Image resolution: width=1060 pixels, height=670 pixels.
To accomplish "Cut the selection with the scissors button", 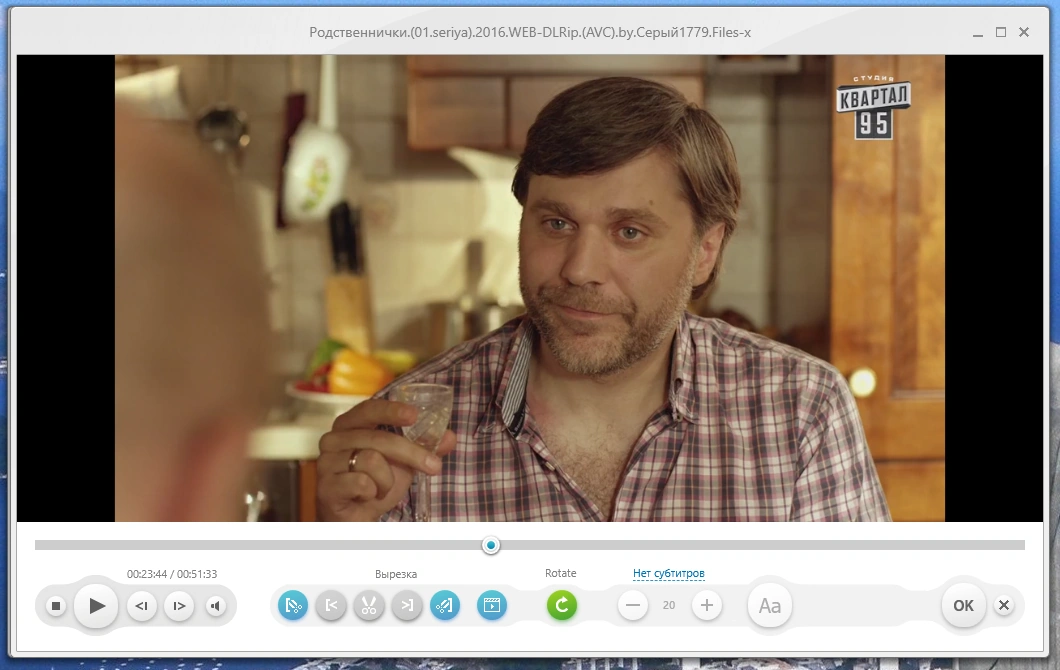I will click(369, 605).
